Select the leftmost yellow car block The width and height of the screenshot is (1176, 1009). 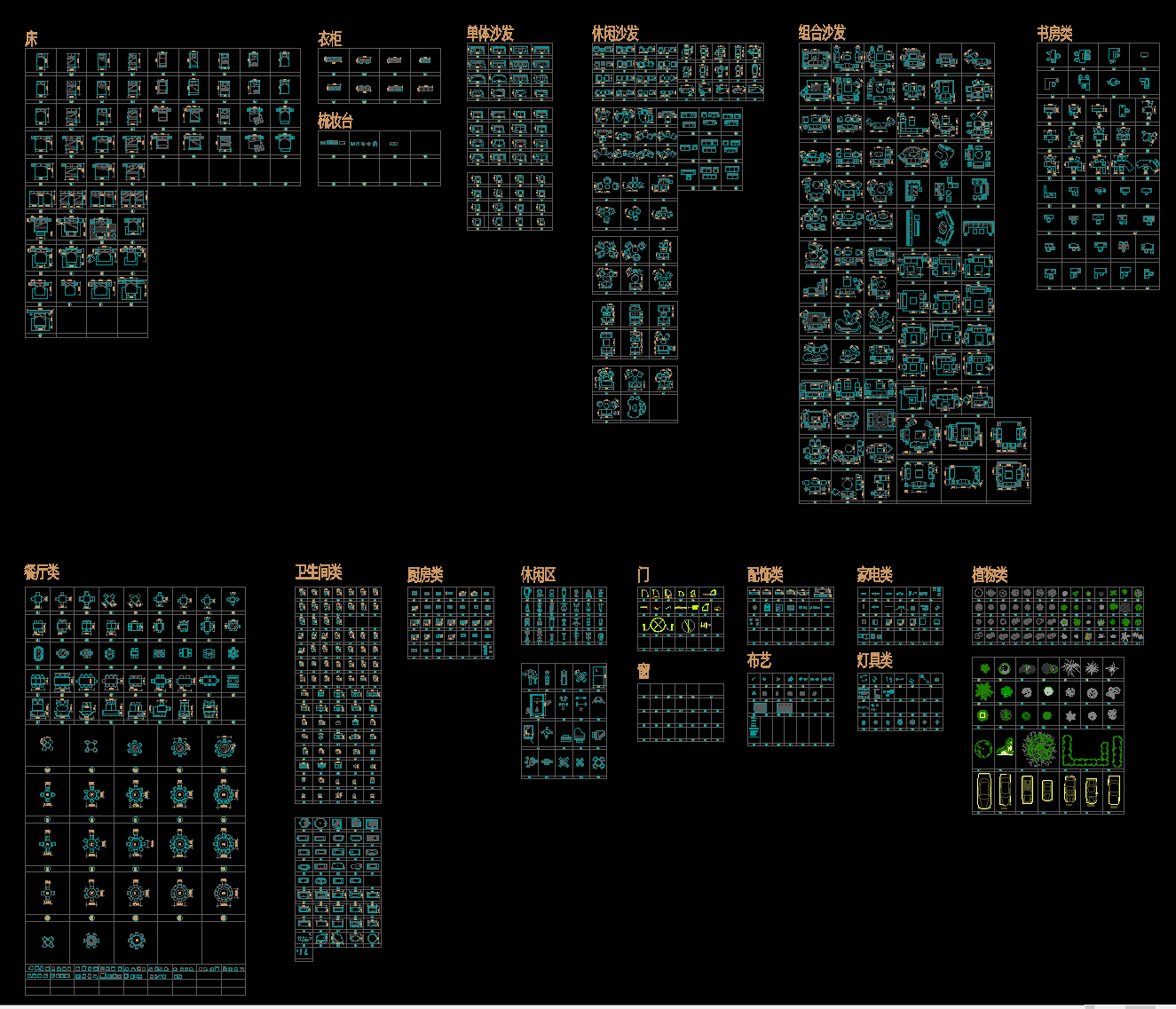[983, 790]
